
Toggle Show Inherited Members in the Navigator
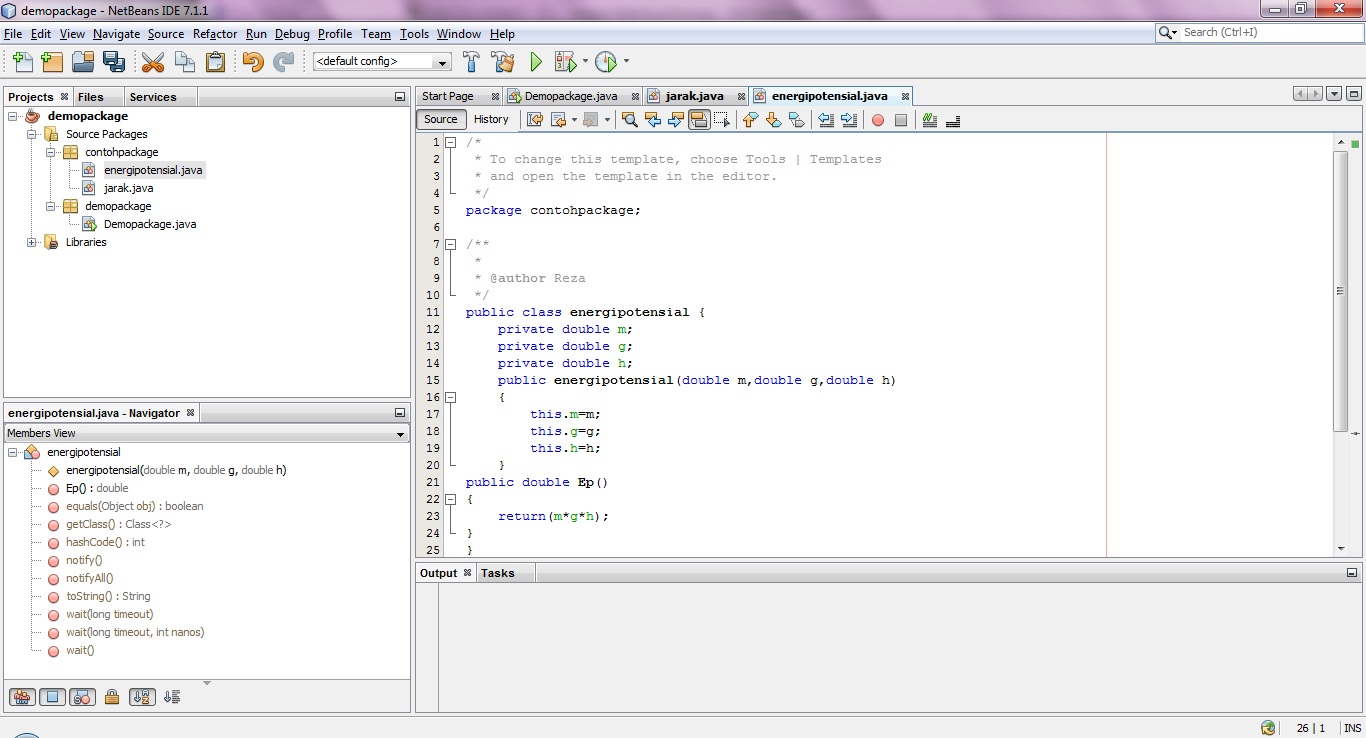tap(21, 697)
